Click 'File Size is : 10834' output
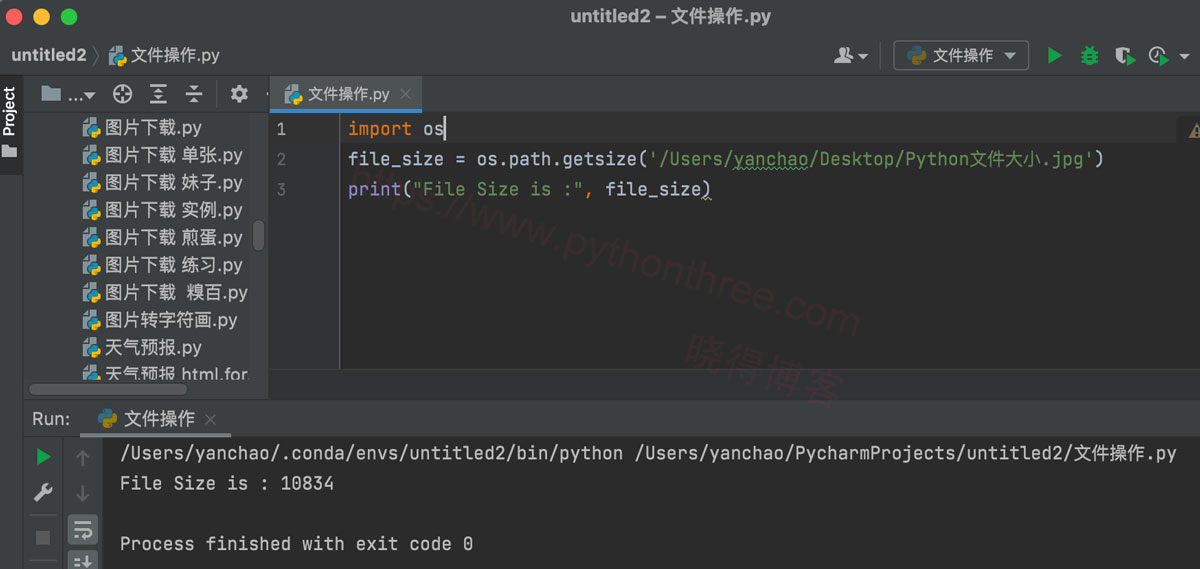The image size is (1200, 569). 227,484
